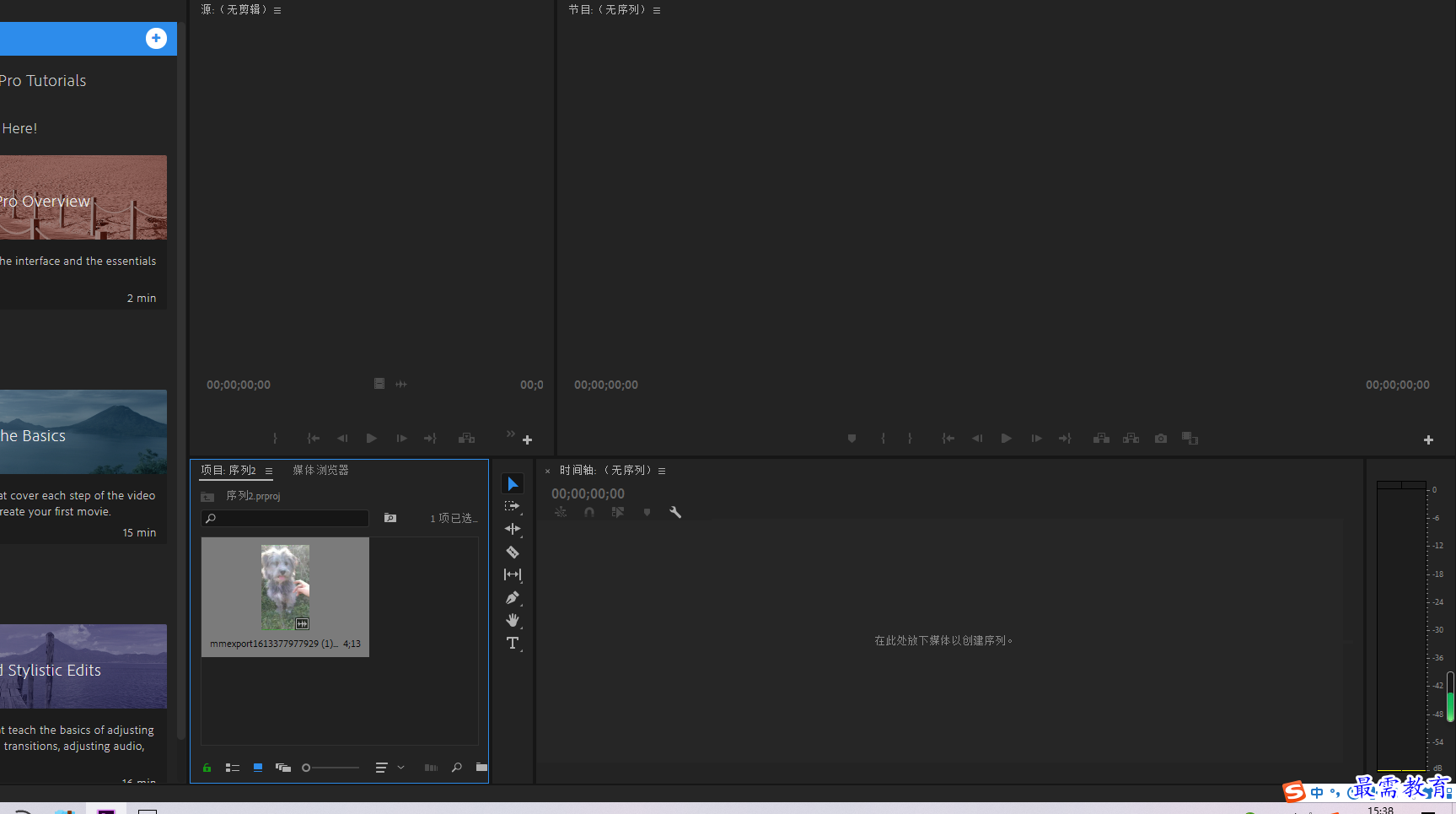Image resolution: width=1456 pixels, height=814 pixels.
Task: Open the Basics tutorial card
Action: tap(83, 466)
